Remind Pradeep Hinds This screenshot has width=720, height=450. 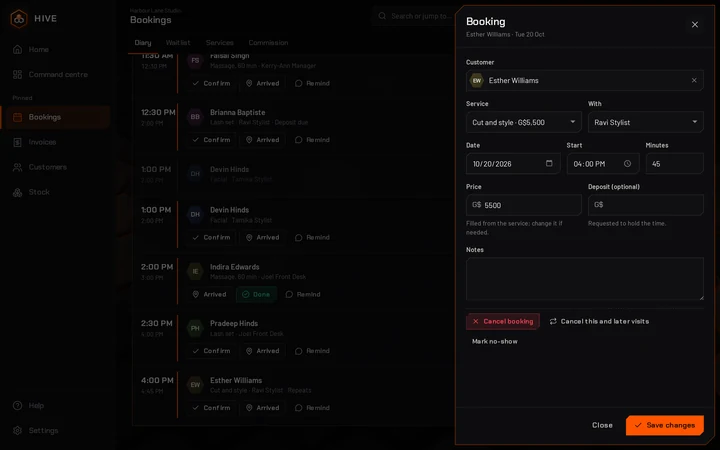point(312,351)
